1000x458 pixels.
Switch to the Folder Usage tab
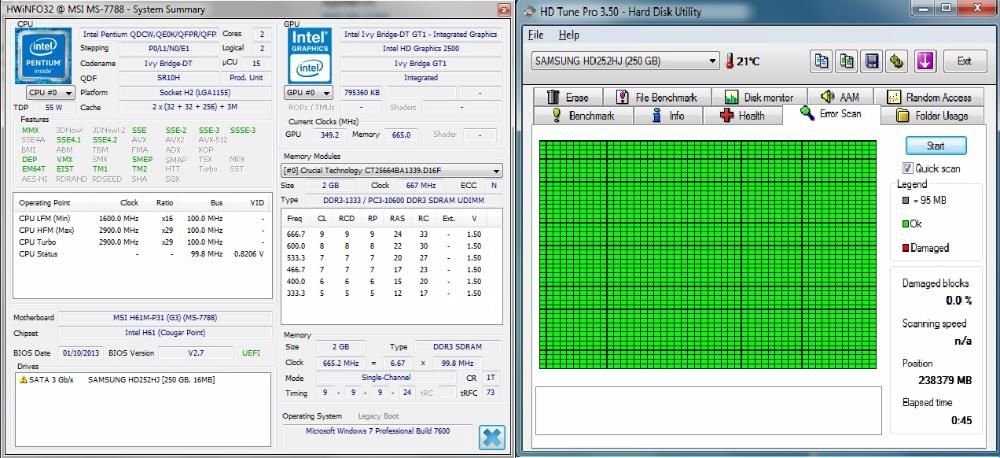click(932, 116)
